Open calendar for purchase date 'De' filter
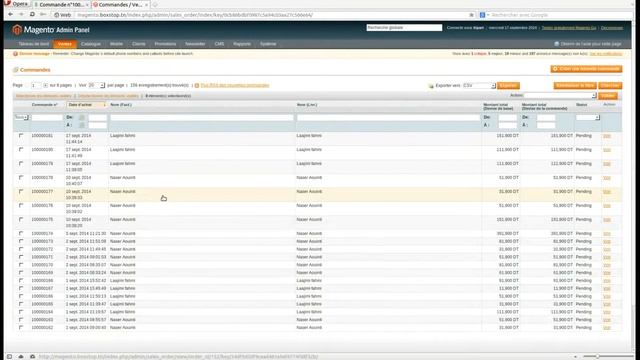Screen dimensions: 640x360 [x=82, y=118]
